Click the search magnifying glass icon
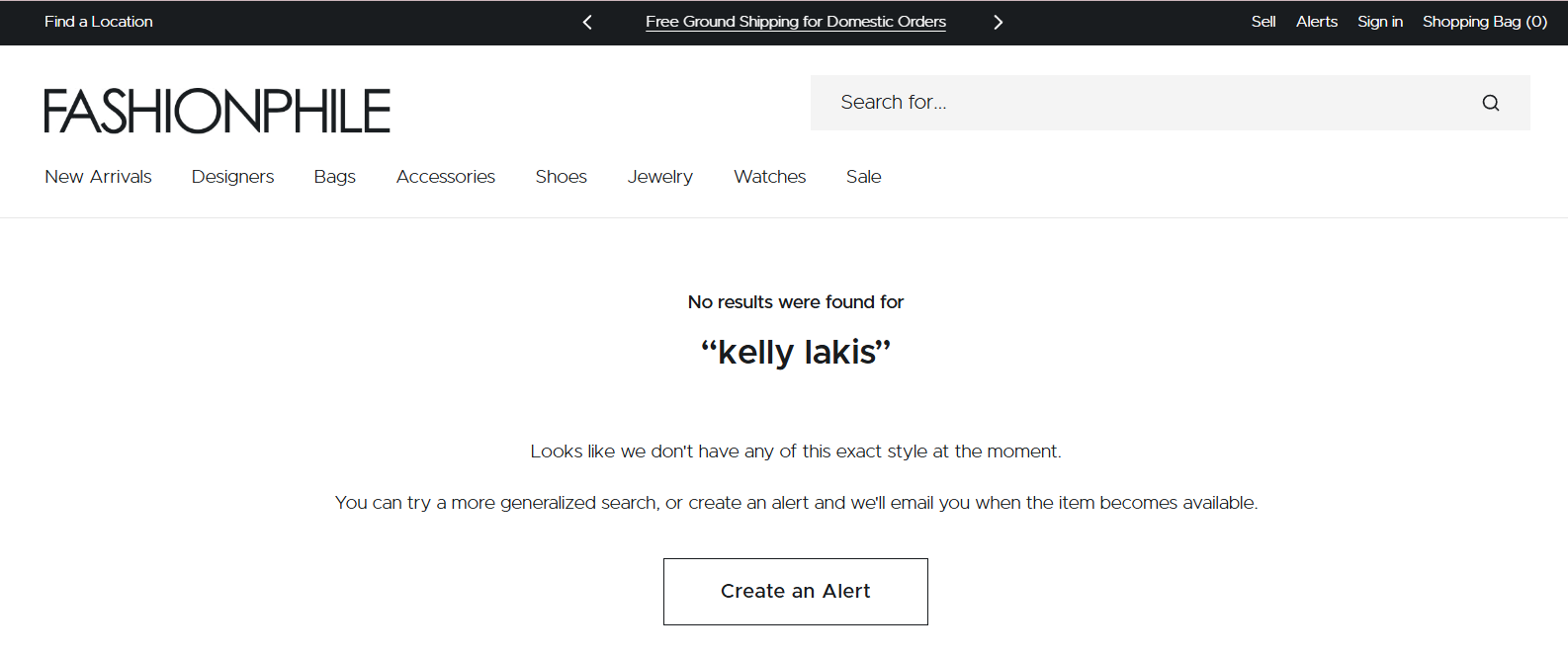Screen dimensions: 1568x656 1490,102
